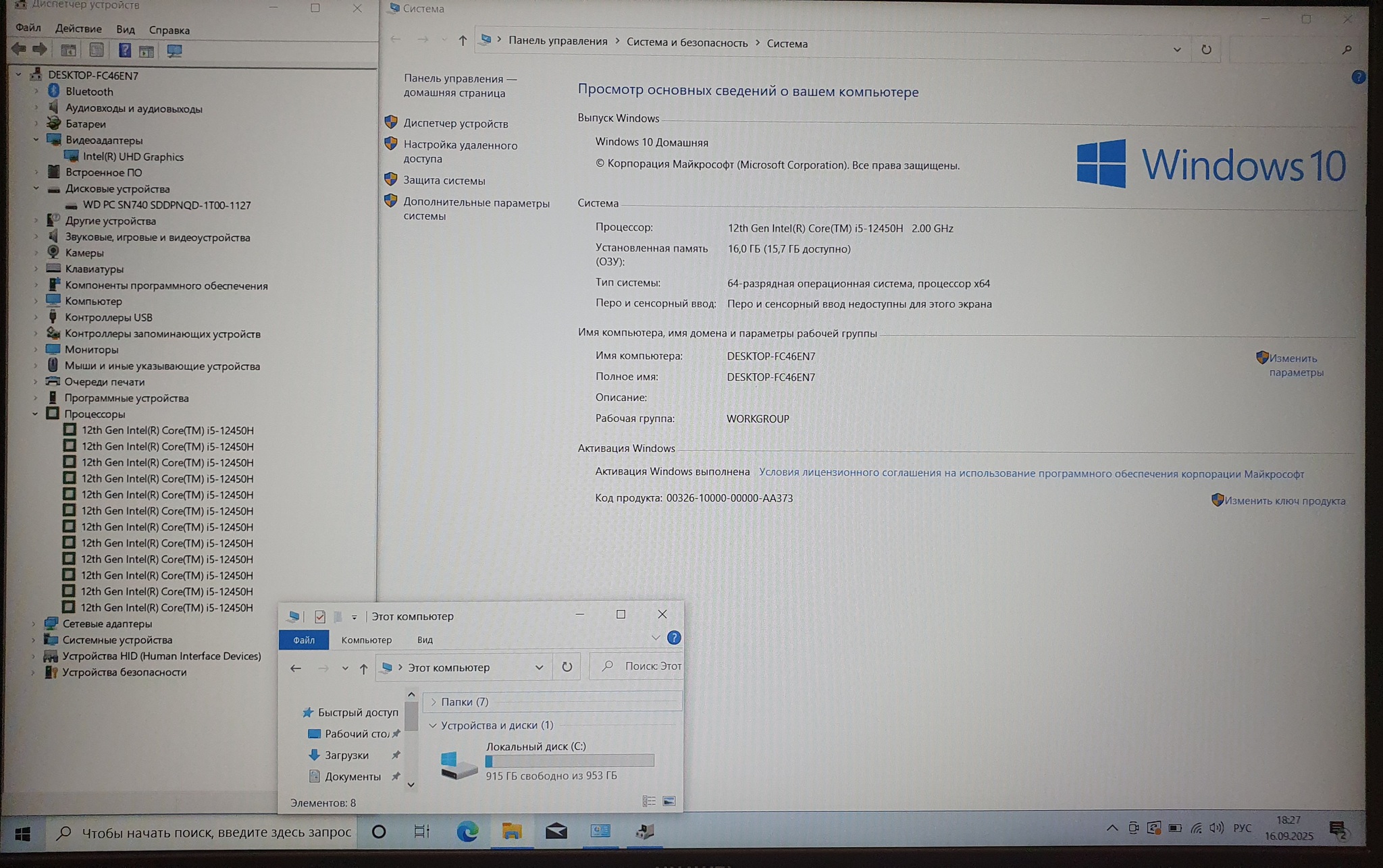Click the blue help icon in Device Manager toolbar

pyautogui.click(x=124, y=50)
